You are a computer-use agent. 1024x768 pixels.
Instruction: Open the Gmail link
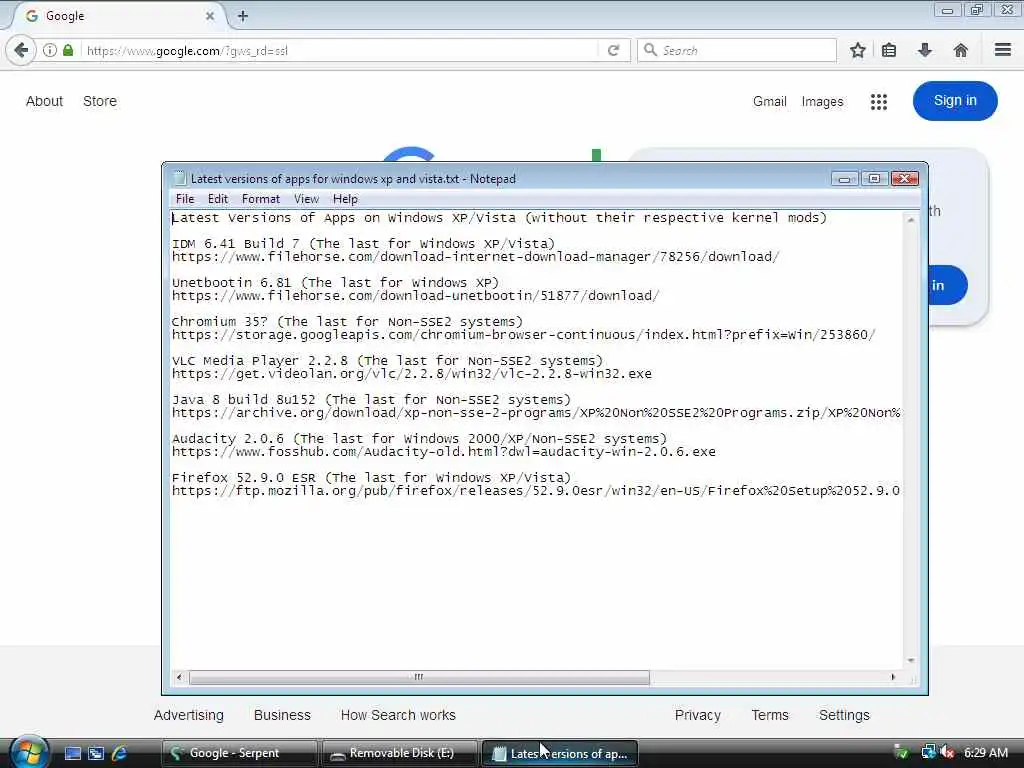tap(769, 101)
